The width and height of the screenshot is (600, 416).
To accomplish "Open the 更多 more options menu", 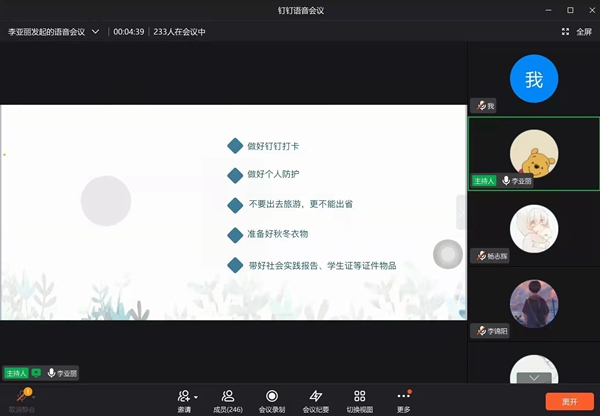I will click(x=403, y=396).
